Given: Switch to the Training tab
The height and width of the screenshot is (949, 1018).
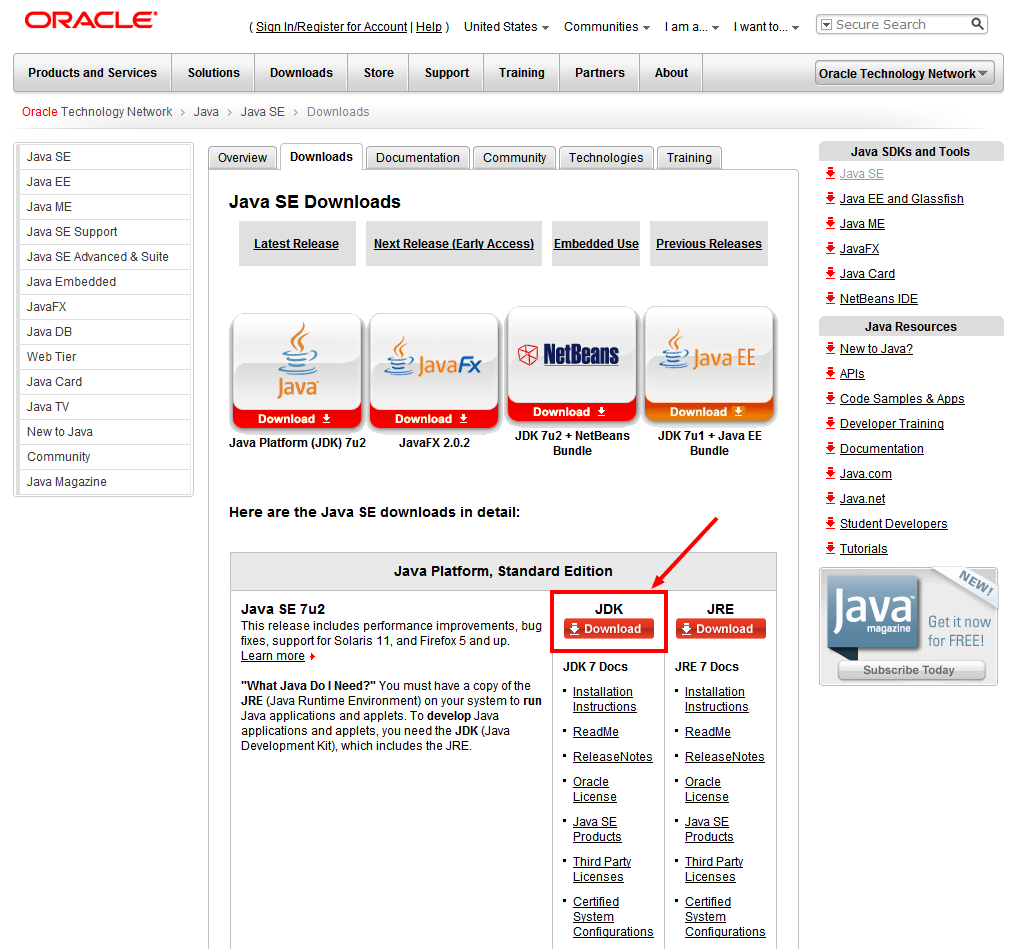Looking at the screenshot, I should pos(689,158).
